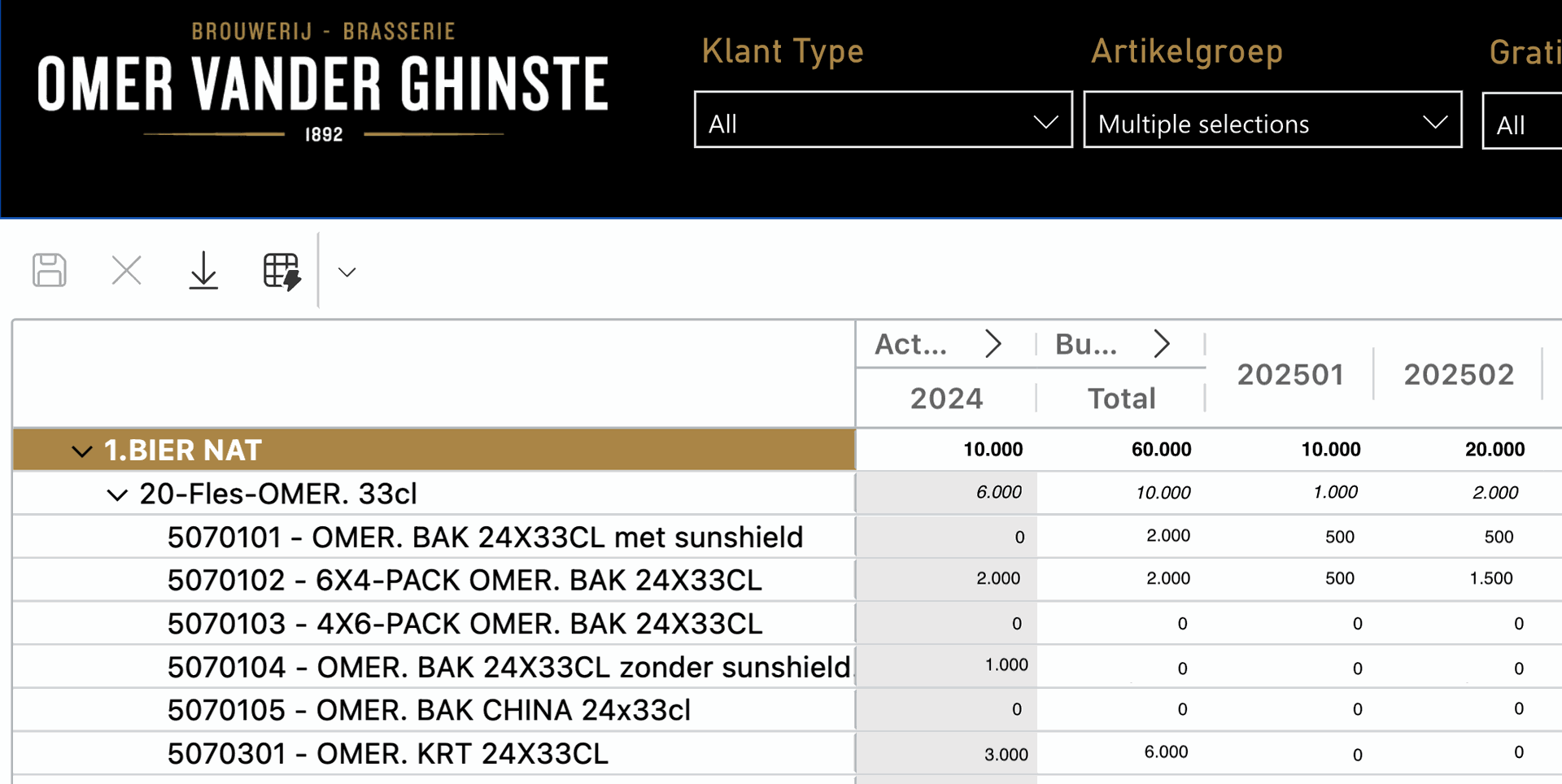
Task: Collapse the 1.BIER NAT group
Action: tap(82, 451)
